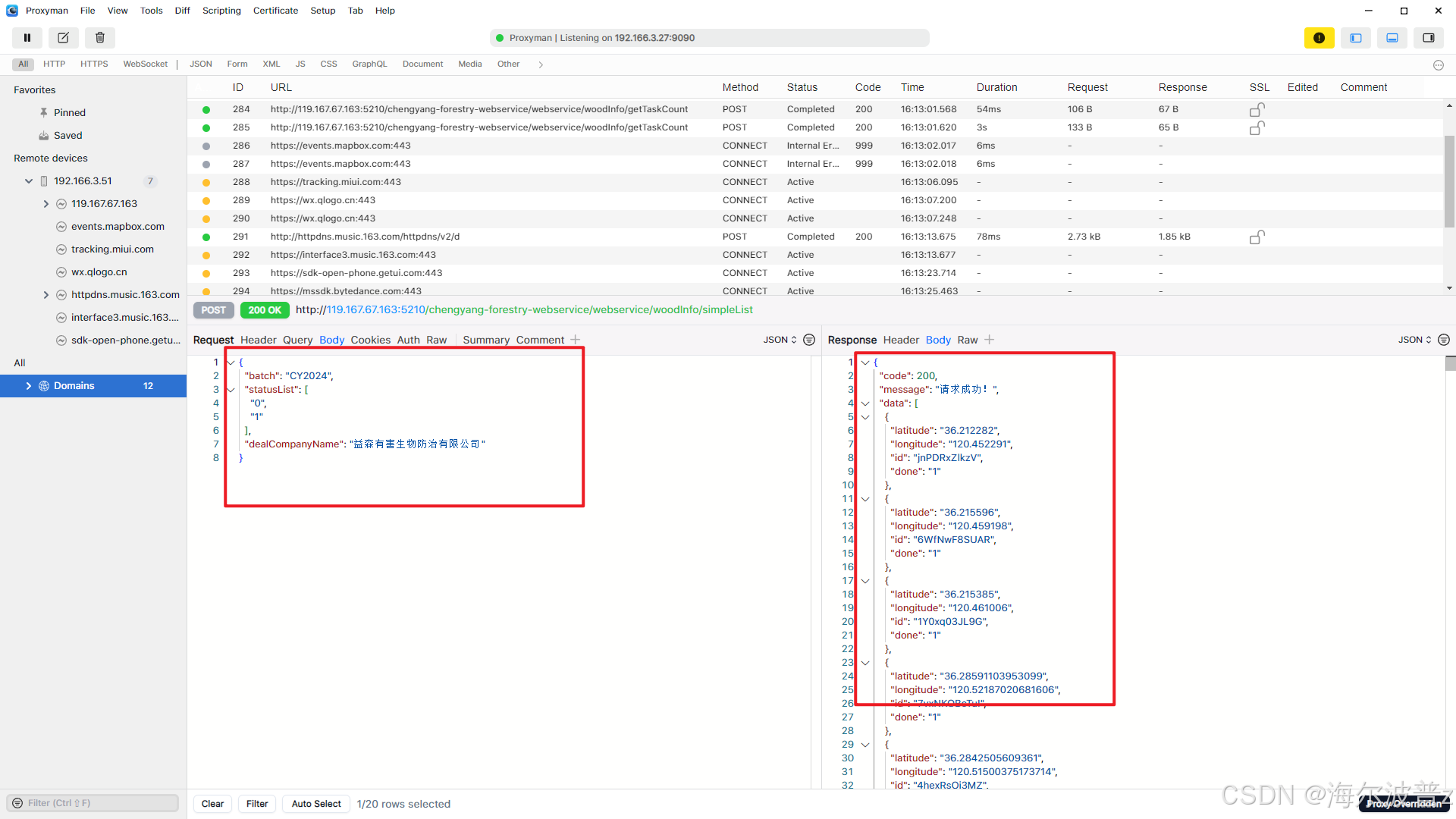Open the Pinned favorites pin icon
1456x819 pixels.
44,112
